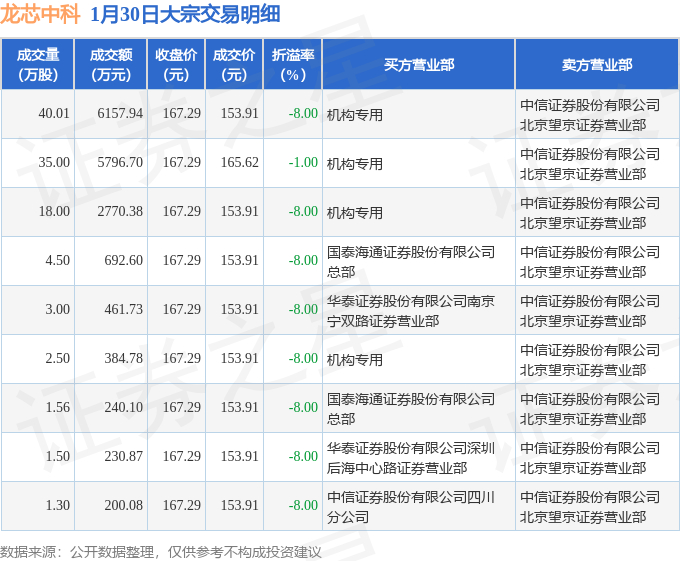The width and height of the screenshot is (680, 561).
Task: Click the amount cell 230.87
Action: click(x=123, y=457)
